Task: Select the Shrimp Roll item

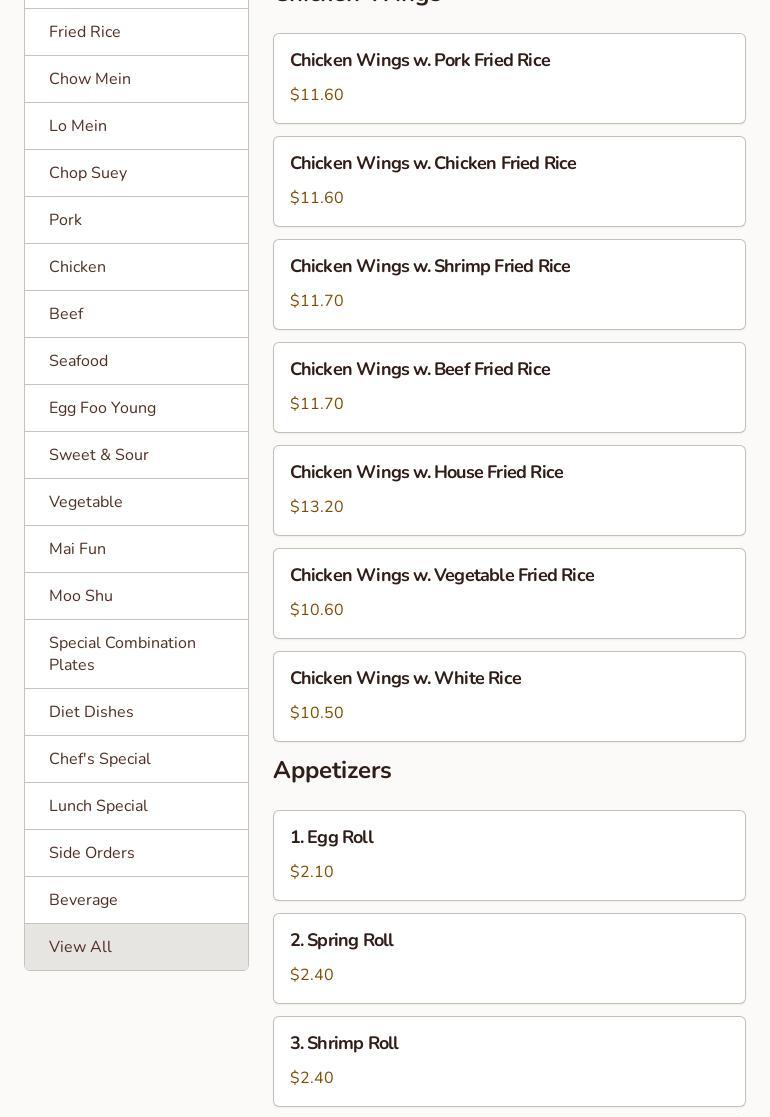Action: (509, 1061)
